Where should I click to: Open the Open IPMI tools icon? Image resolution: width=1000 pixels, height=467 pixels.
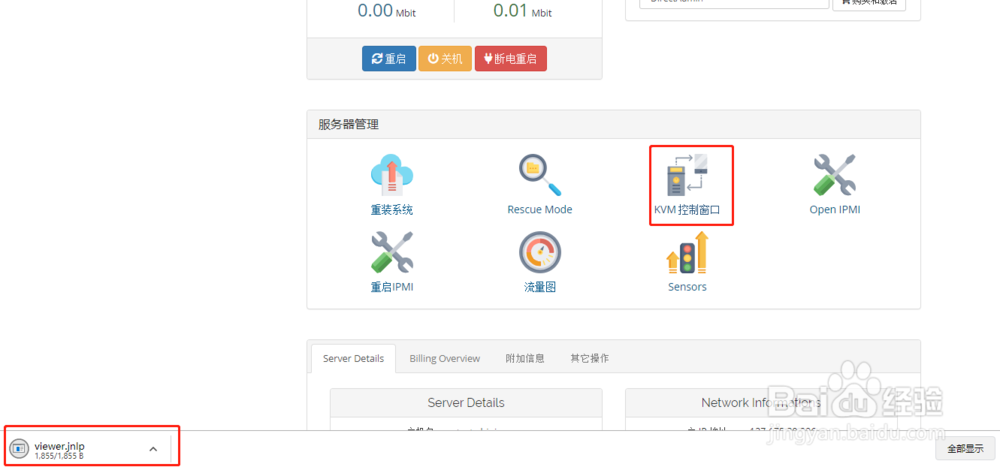(835, 175)
